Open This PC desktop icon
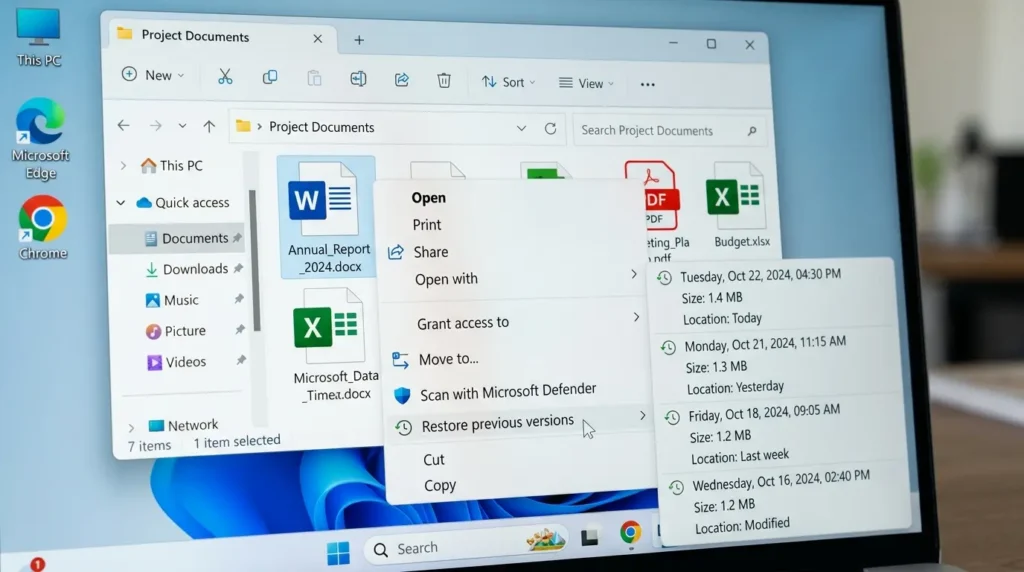 (39, 37)
